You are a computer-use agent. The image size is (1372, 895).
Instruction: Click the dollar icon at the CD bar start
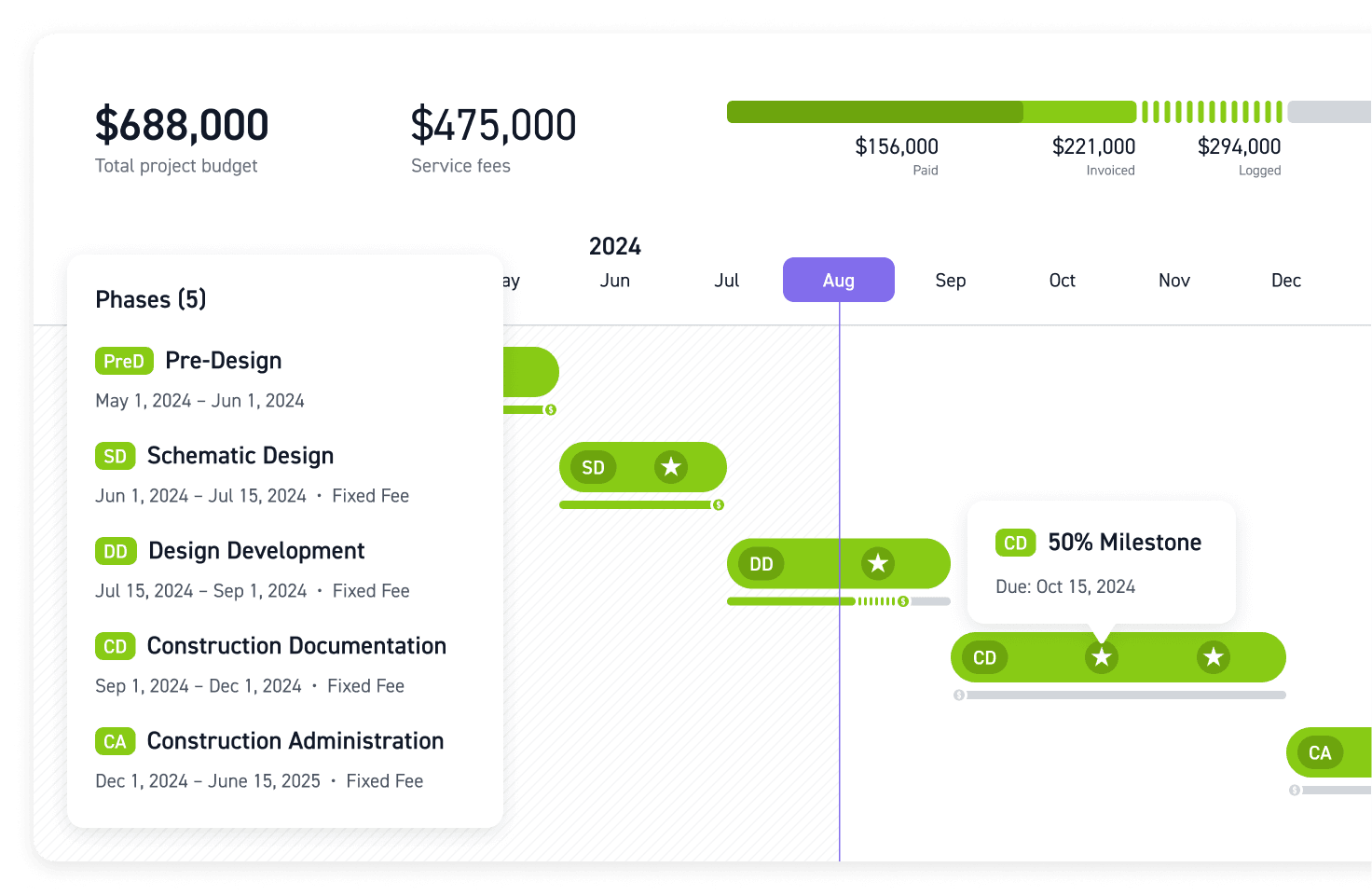957,695
